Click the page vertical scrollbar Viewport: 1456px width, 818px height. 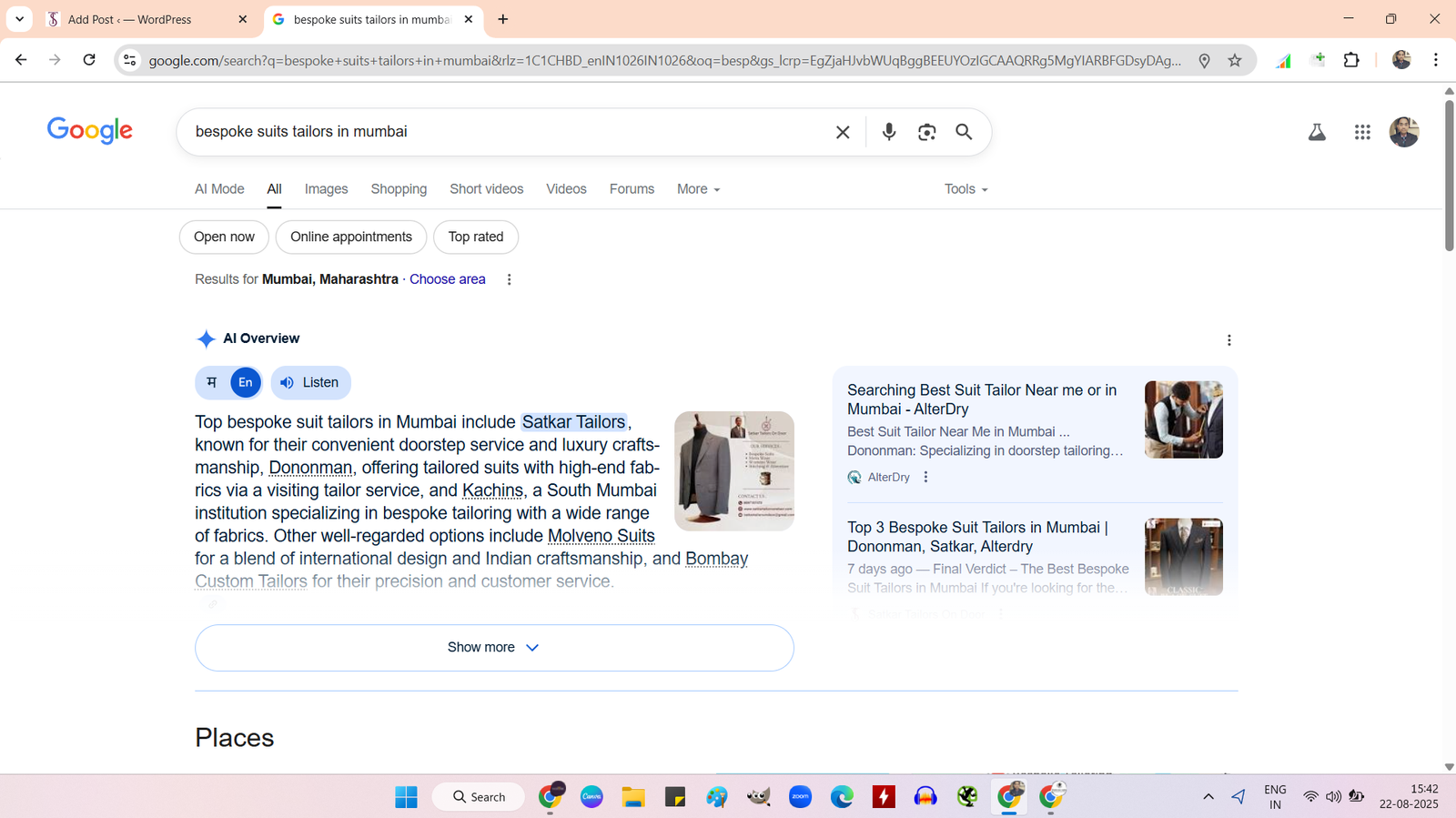[1450, 175]
